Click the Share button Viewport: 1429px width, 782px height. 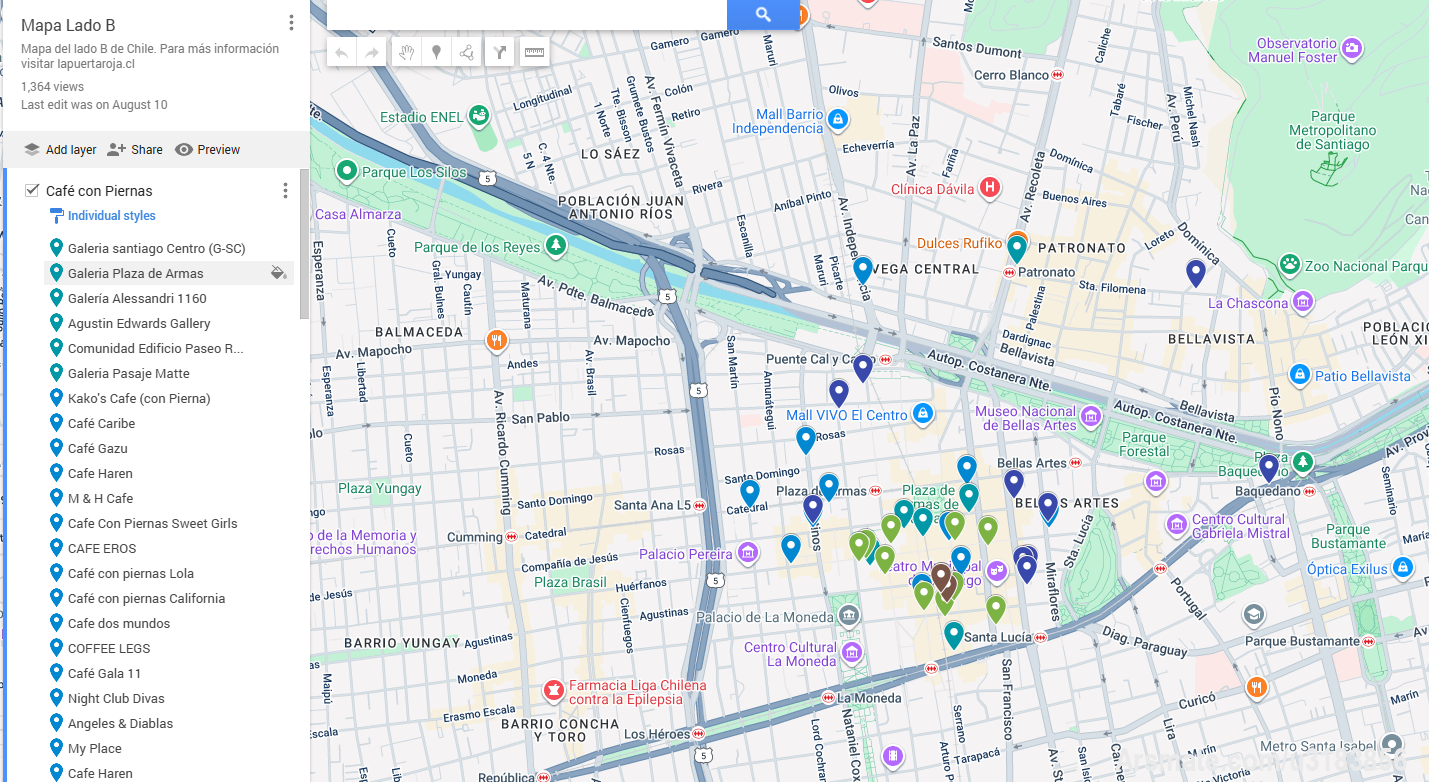(x=135, y=150)
